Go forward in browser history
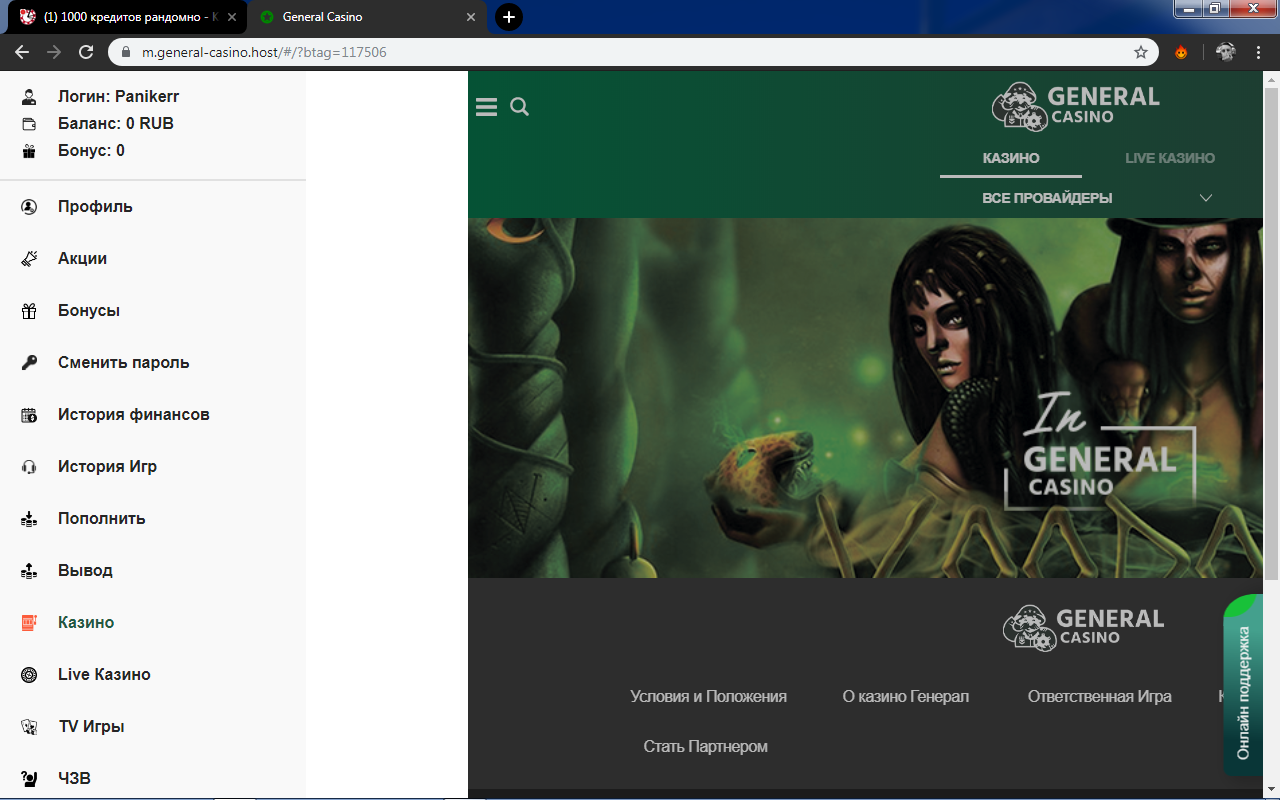 pos(54,52)
